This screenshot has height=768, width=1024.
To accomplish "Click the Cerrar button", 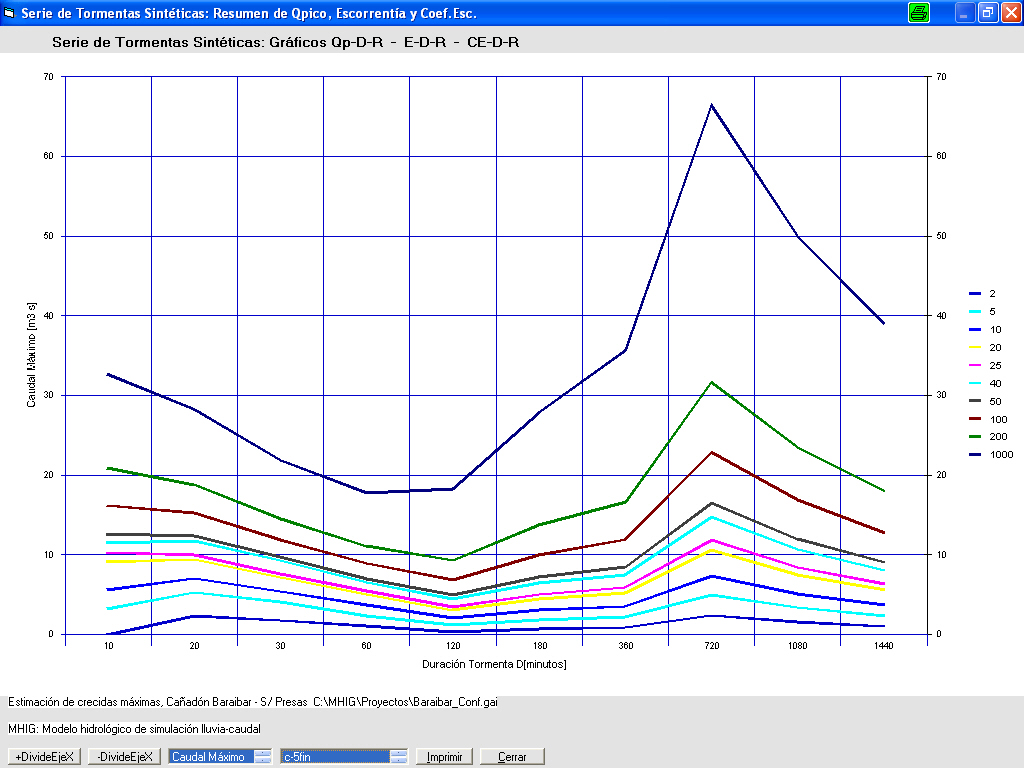I will [512, 756].
